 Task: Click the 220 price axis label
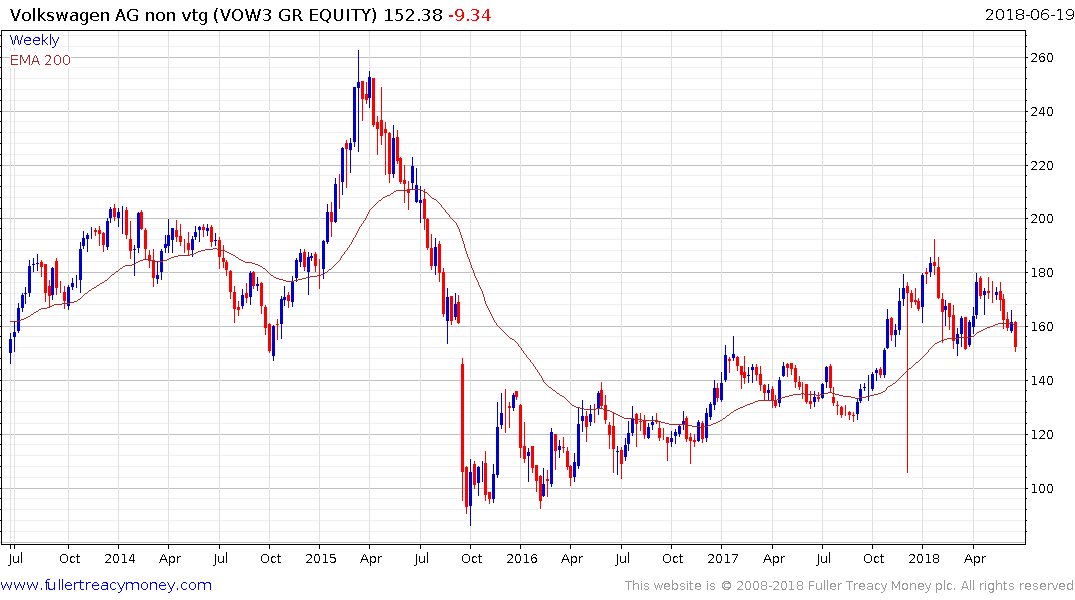click(x=1042, y=165)
